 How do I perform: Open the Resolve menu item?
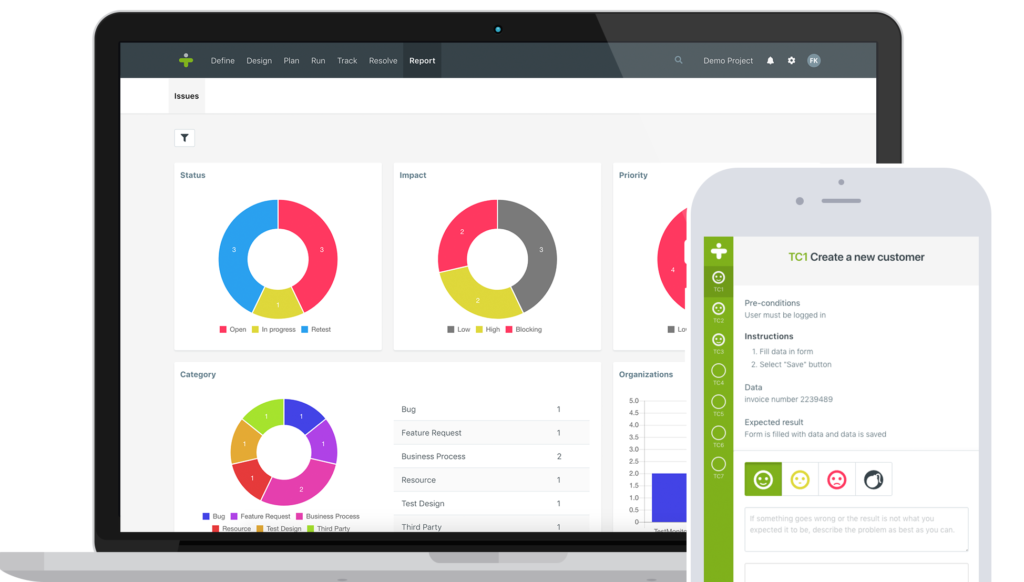coord(383,61)
